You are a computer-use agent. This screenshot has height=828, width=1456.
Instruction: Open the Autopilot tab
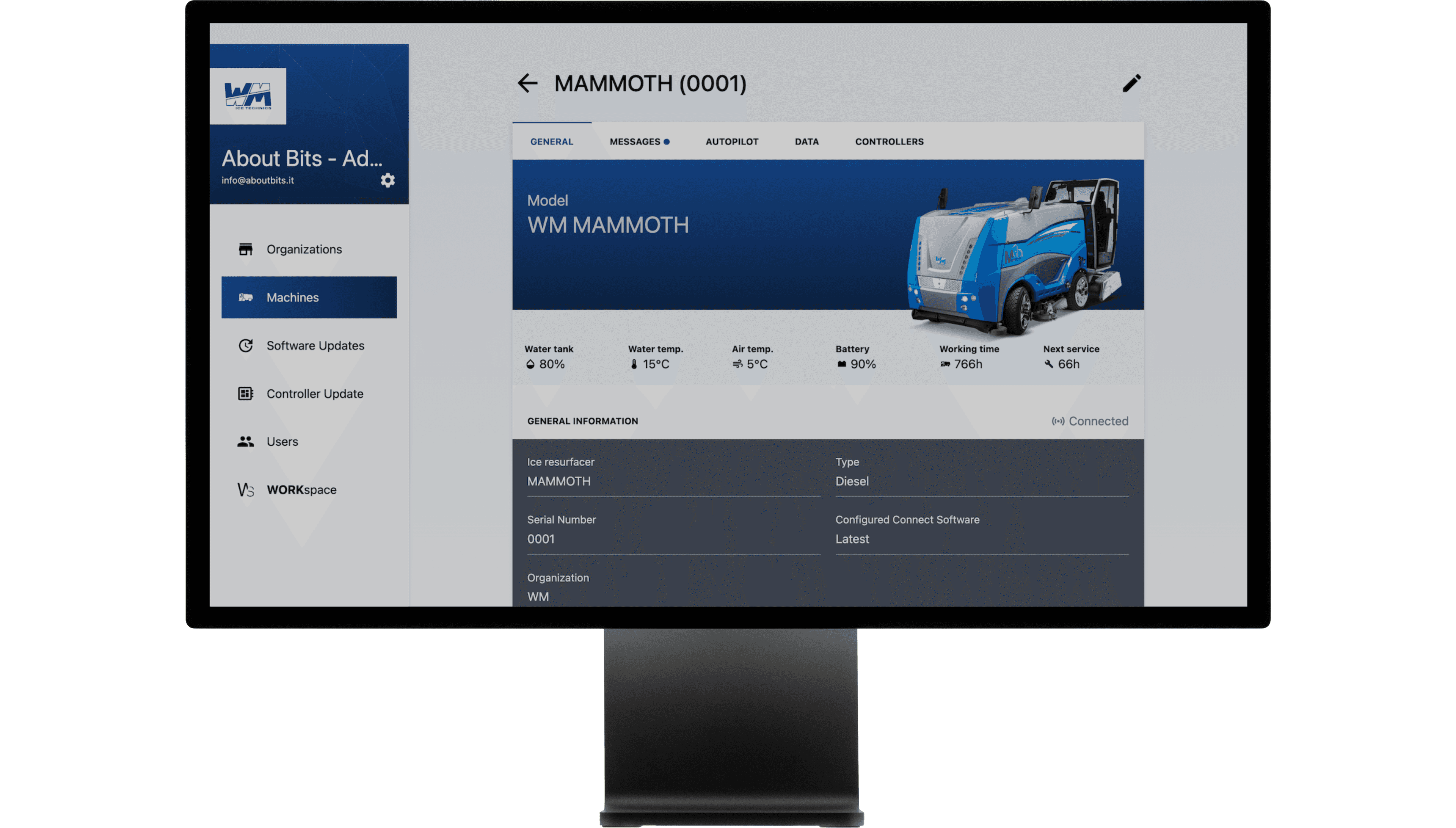click(x=731, y=142)
